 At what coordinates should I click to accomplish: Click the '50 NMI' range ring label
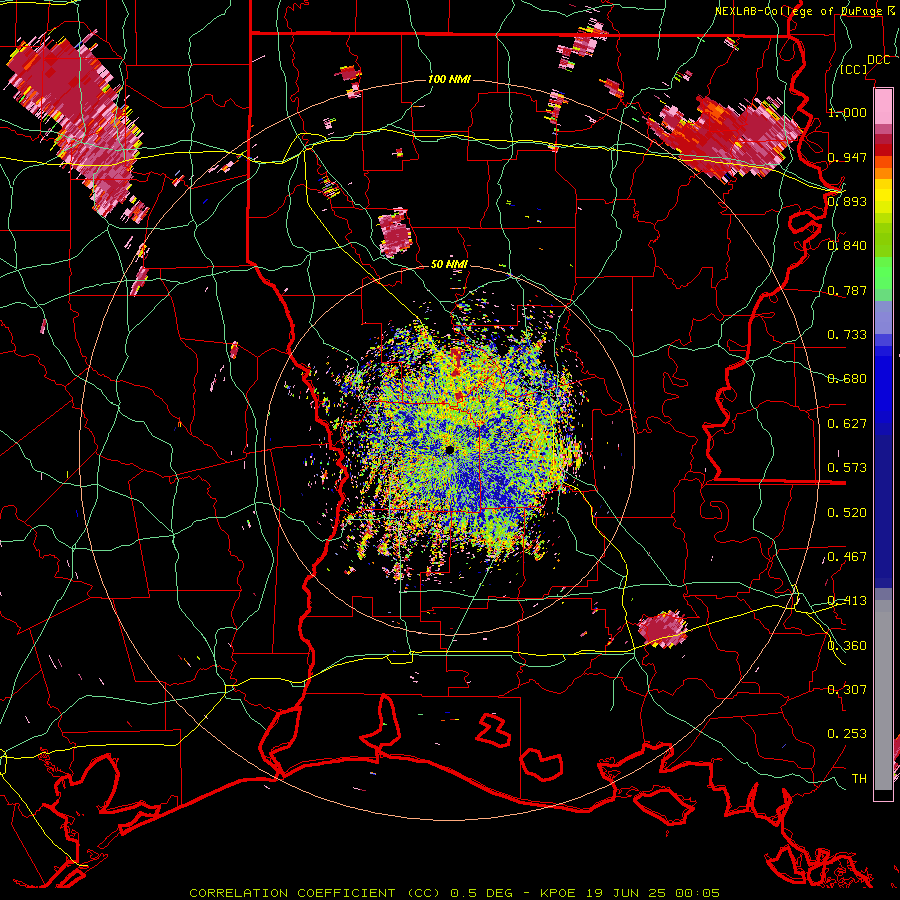[449, 264]
